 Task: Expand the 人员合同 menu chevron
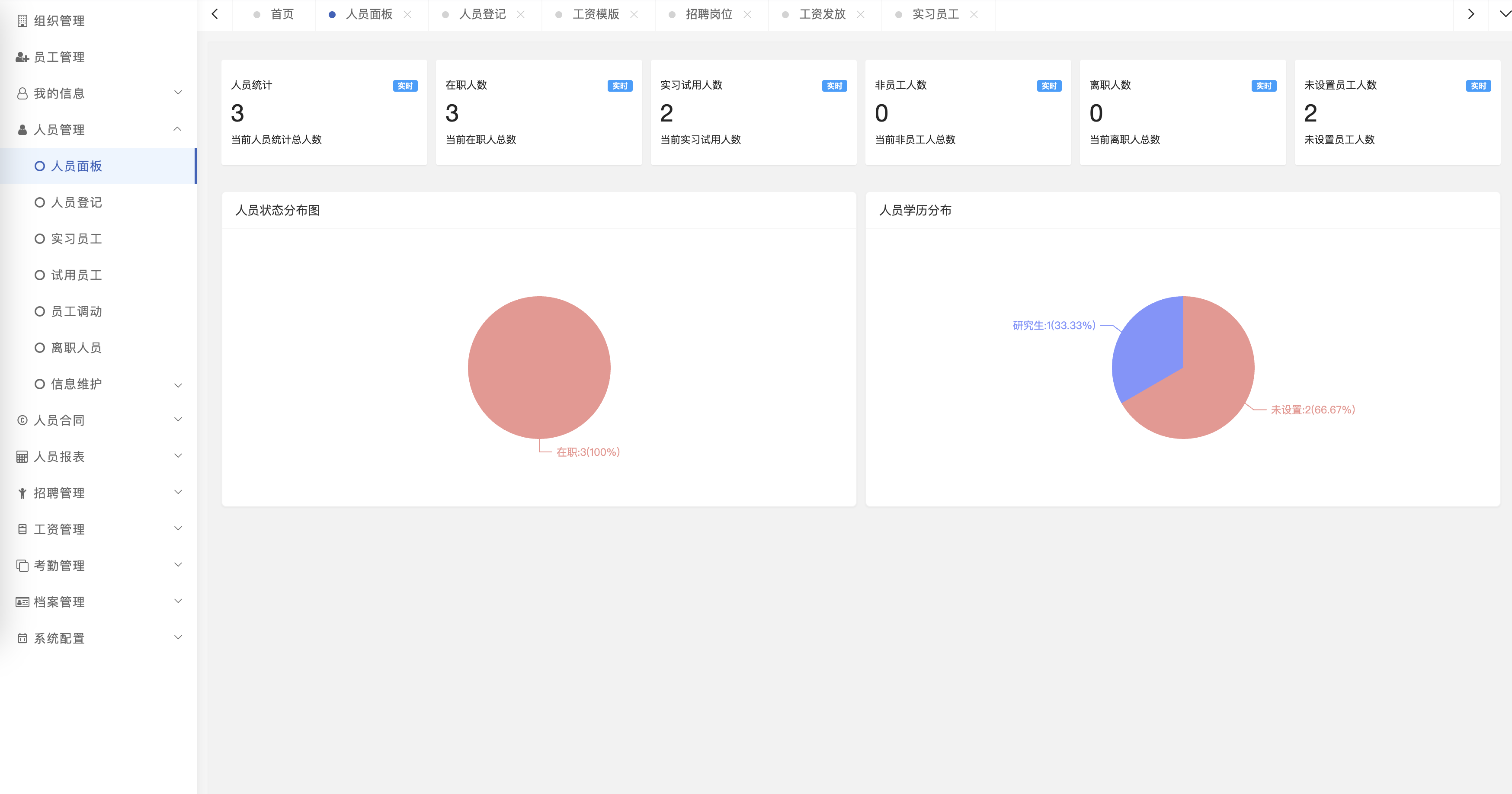(x=179, y=419)
